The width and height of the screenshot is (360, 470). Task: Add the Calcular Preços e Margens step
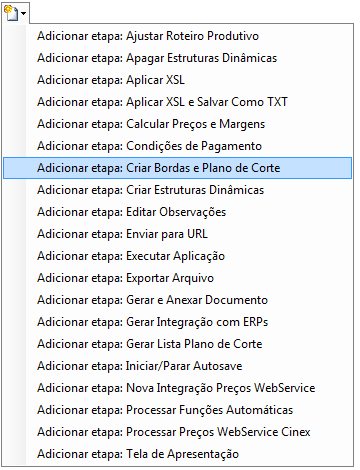pyautogui.click(x=177, y=124)
